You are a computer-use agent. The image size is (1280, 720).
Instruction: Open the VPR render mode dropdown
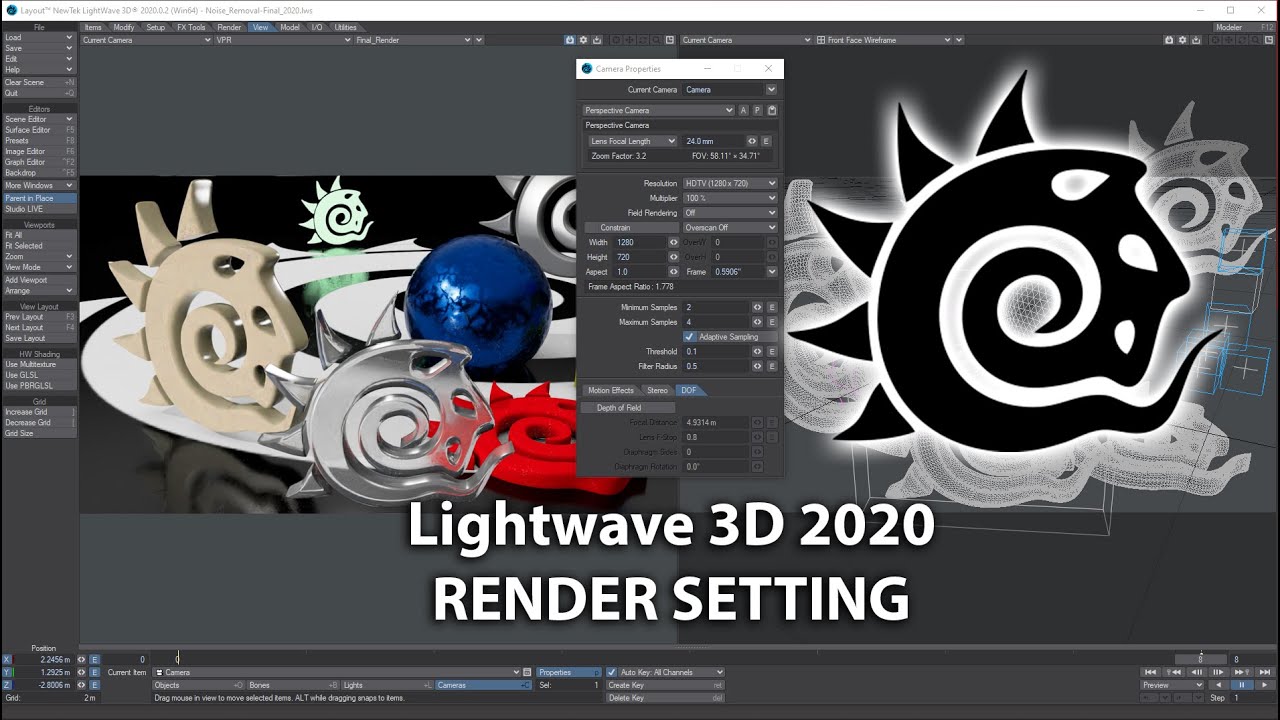[x=282, y=40]
